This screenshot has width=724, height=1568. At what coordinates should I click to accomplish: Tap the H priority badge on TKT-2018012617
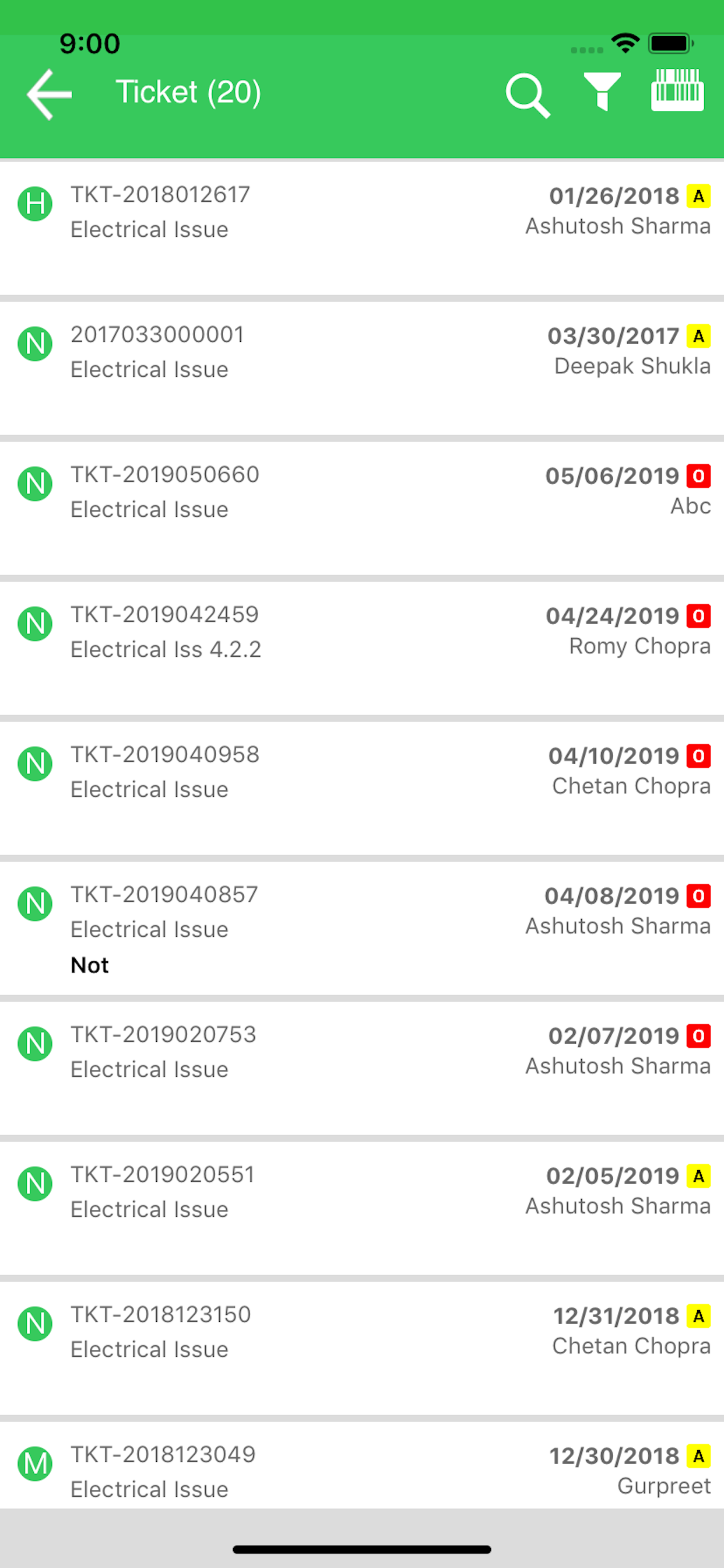click(x=34, y=204)
